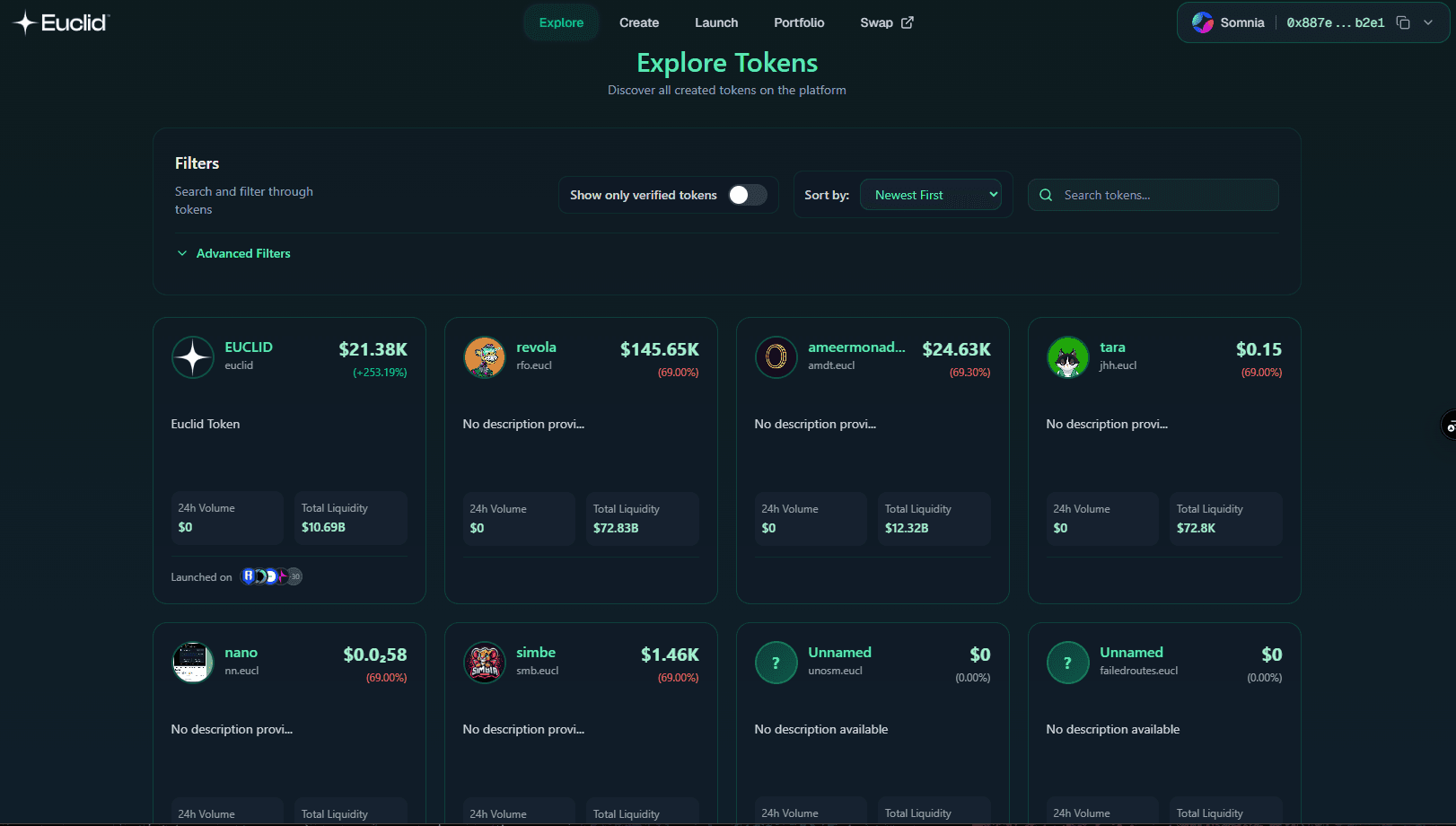Switch to the Launch tab
The image size is (1456, 826).
[x=716, y=22]
